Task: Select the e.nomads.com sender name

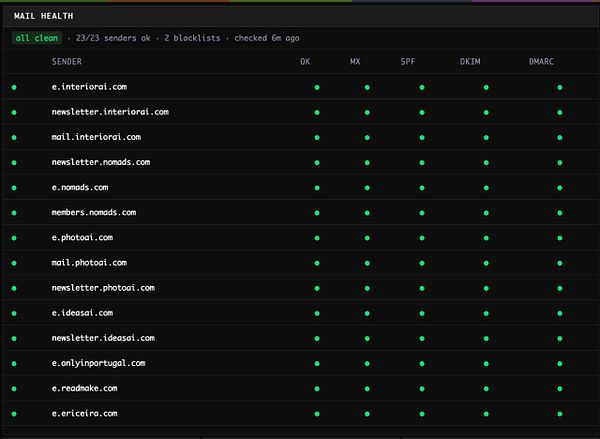Action: pyautogui.click(x=80, y=188)
